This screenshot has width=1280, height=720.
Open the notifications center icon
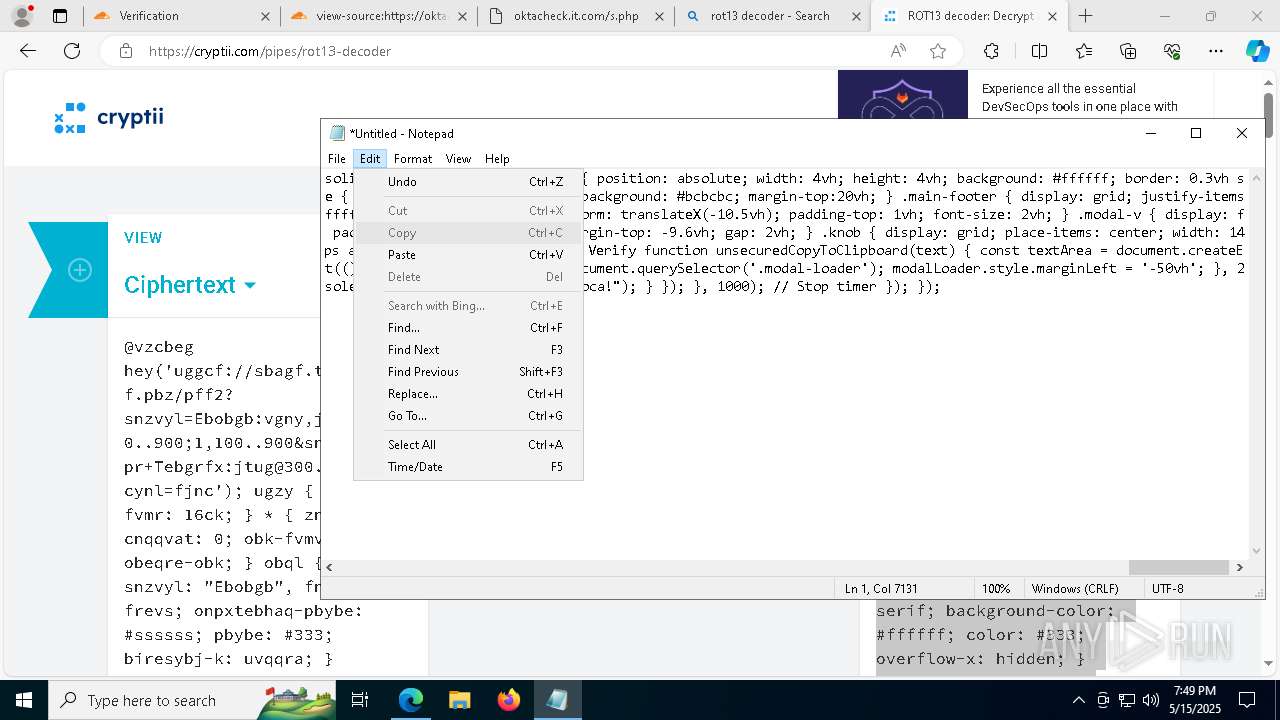1247,700
